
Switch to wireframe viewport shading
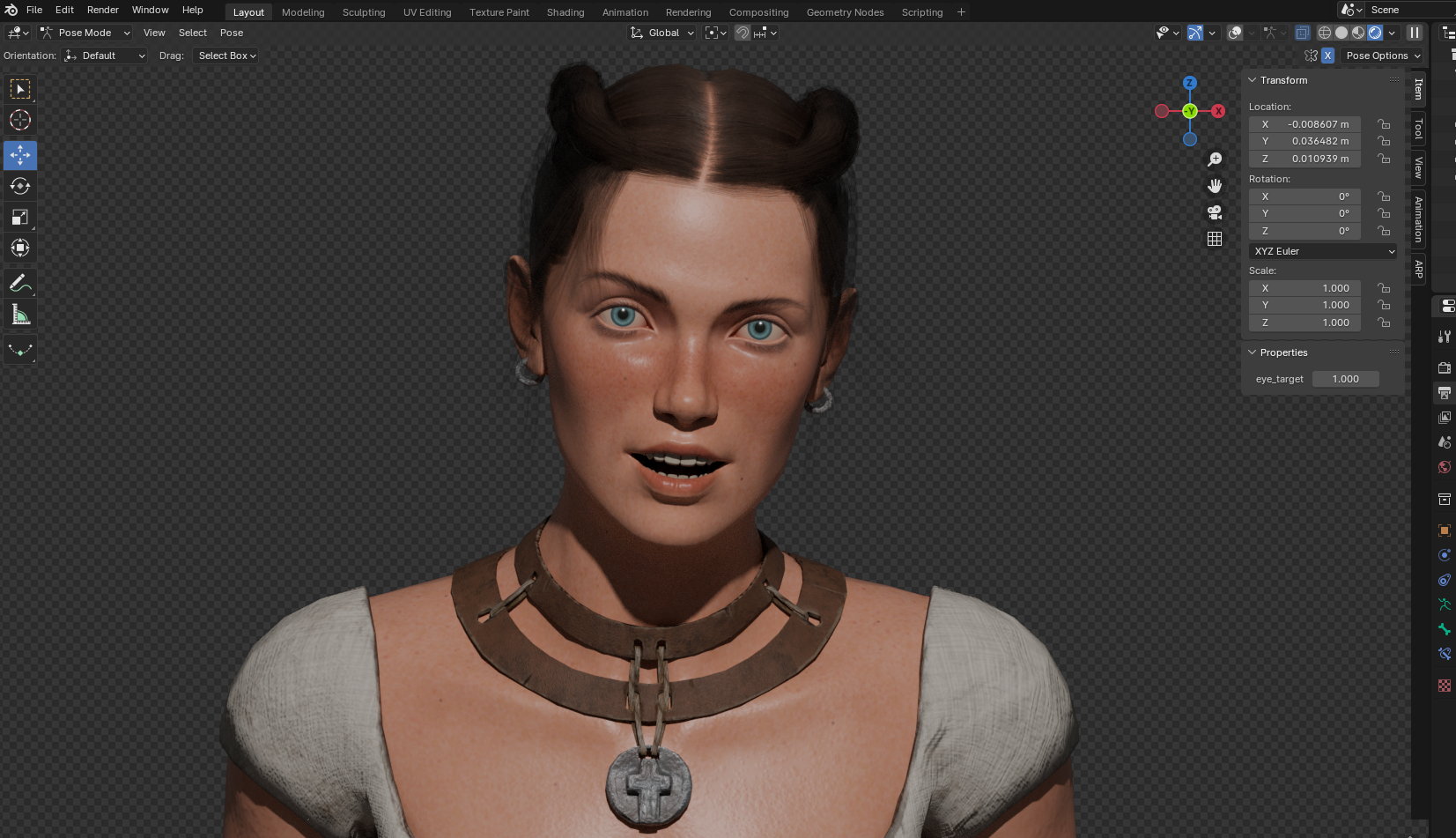1324,33
